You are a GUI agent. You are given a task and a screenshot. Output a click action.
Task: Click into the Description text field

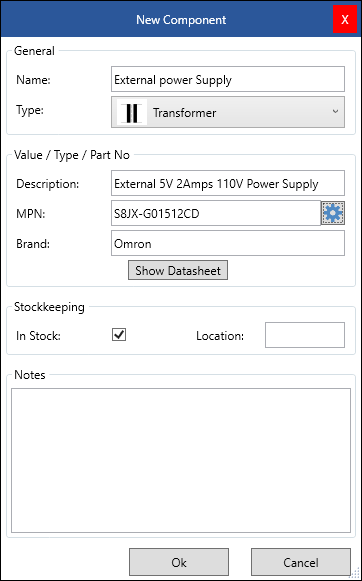228,183
